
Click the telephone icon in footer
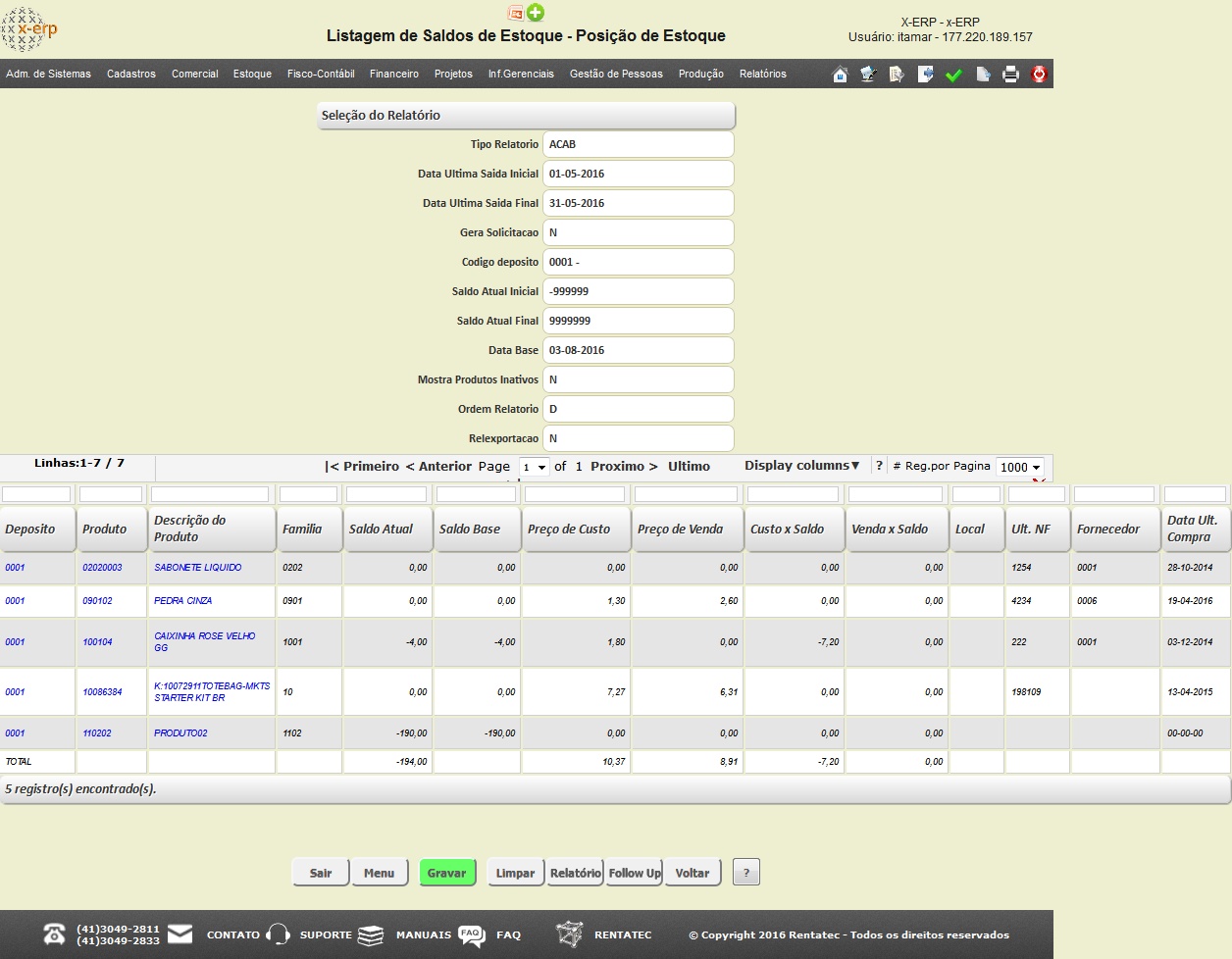[55, 934]
